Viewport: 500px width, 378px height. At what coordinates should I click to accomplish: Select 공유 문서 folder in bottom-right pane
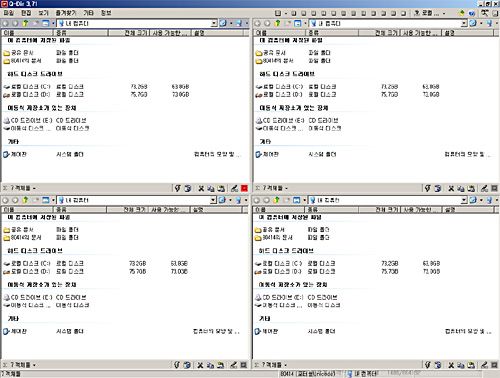pyautogui.click(x=270, y=229)
